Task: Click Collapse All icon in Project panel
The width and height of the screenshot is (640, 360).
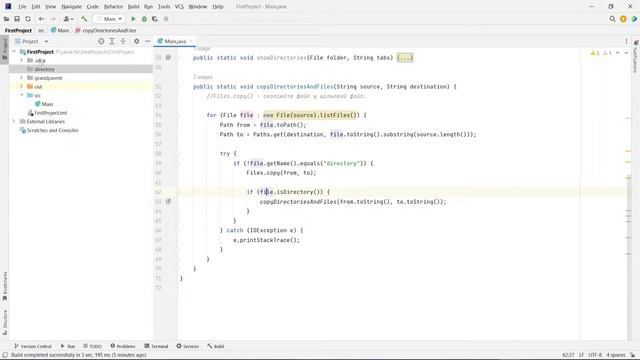Action: coord(123,41)
